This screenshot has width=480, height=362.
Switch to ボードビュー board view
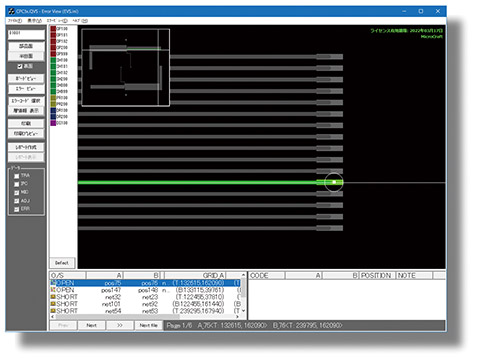pos(26,79)
